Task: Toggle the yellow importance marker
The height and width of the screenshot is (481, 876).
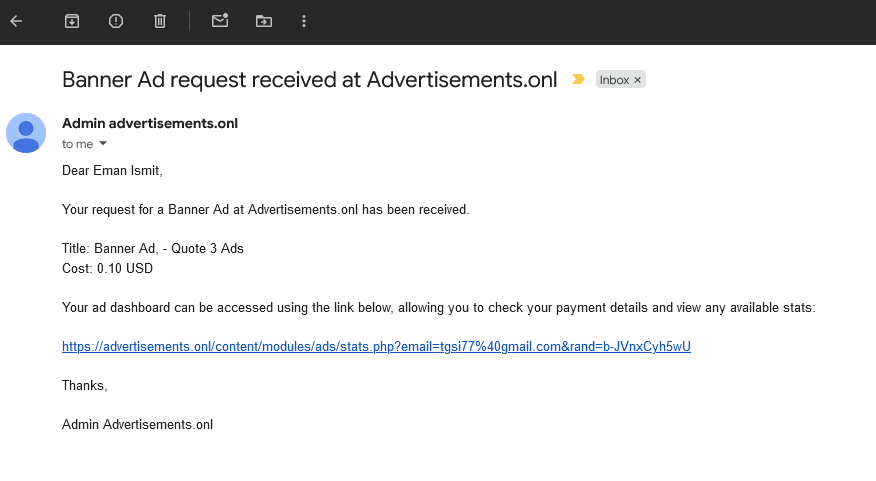Action: coord(578,80)
